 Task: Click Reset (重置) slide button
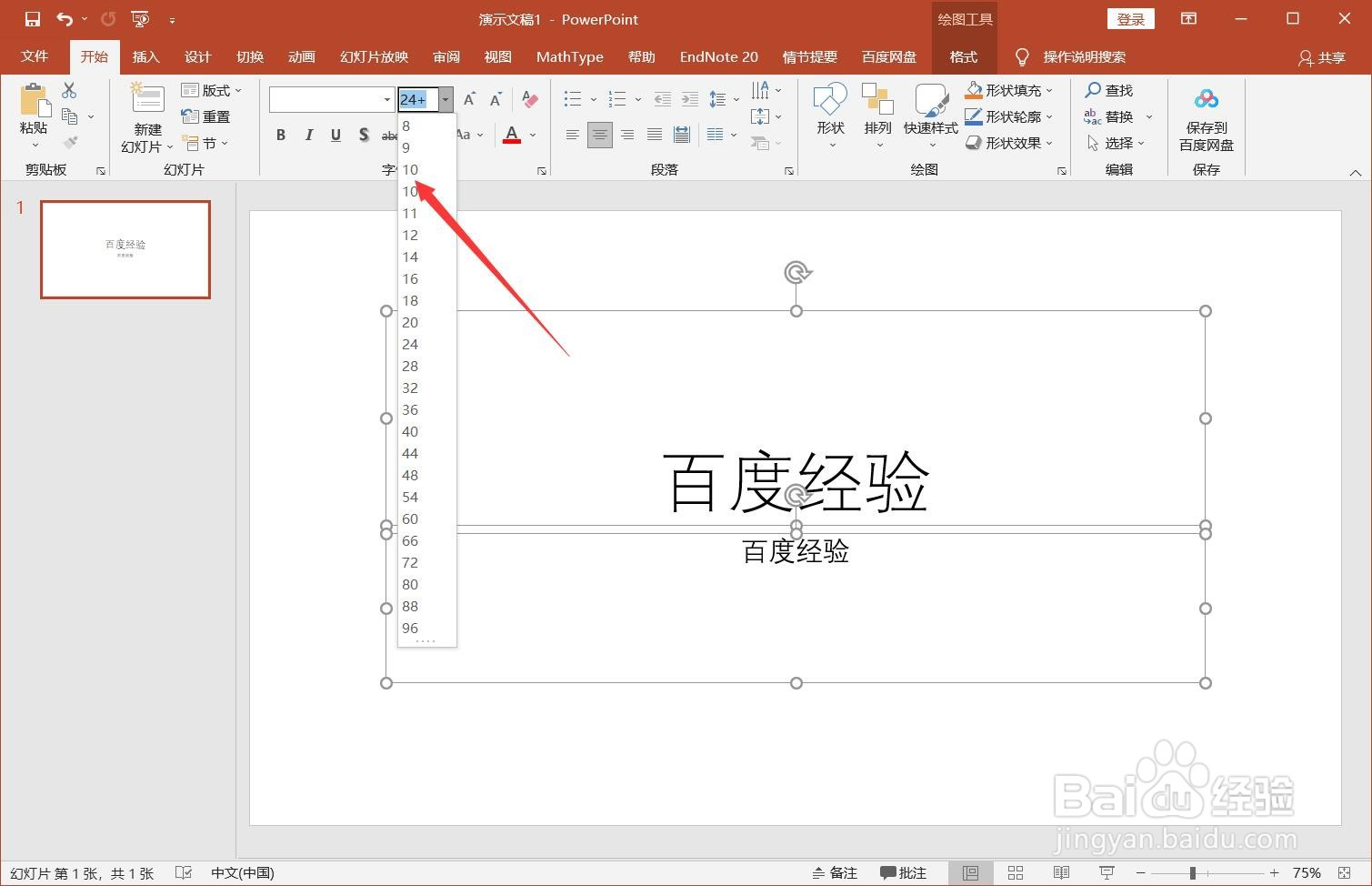(205, 116)
